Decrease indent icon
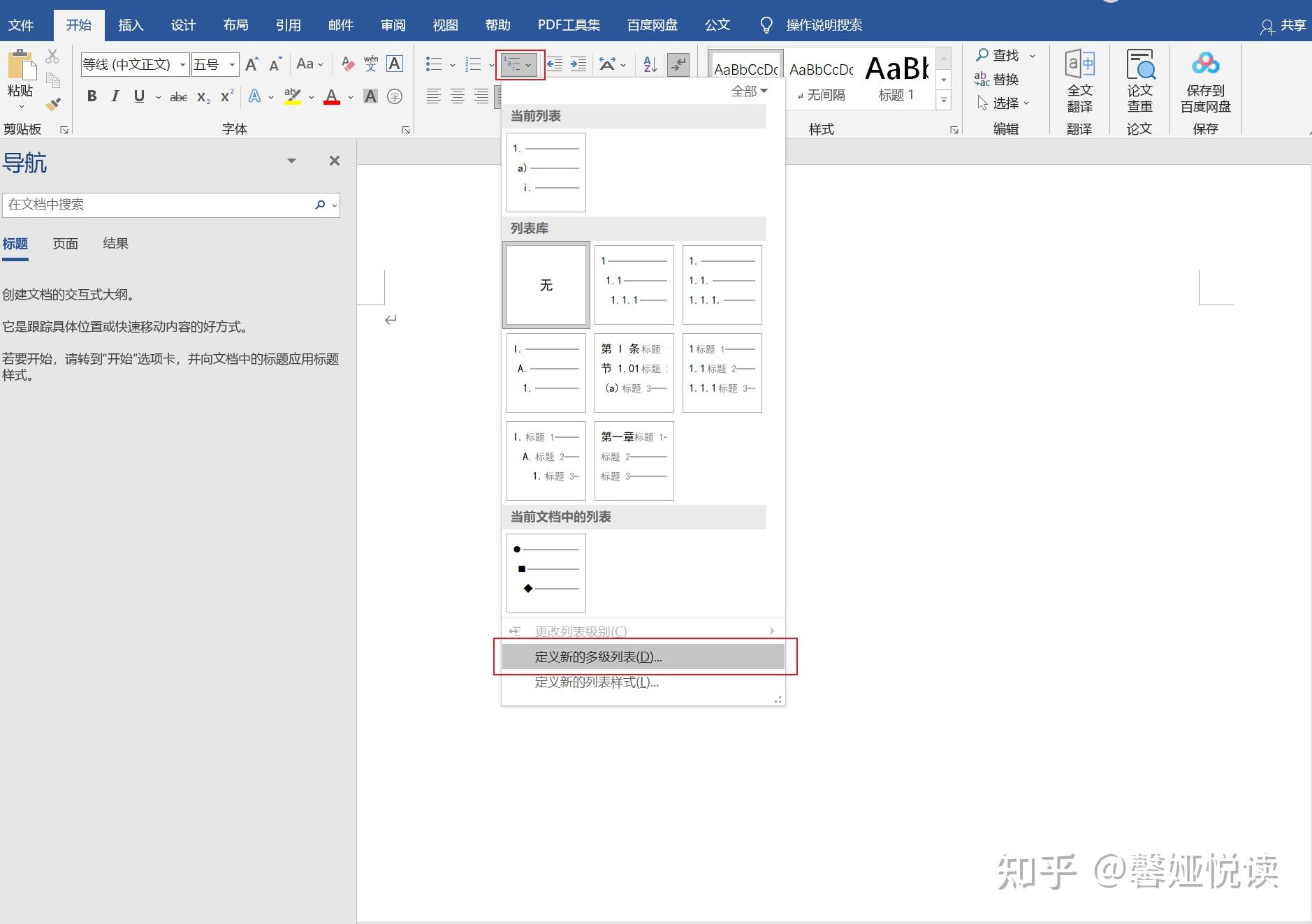The image size is (1312, 924). click(555, 65)
